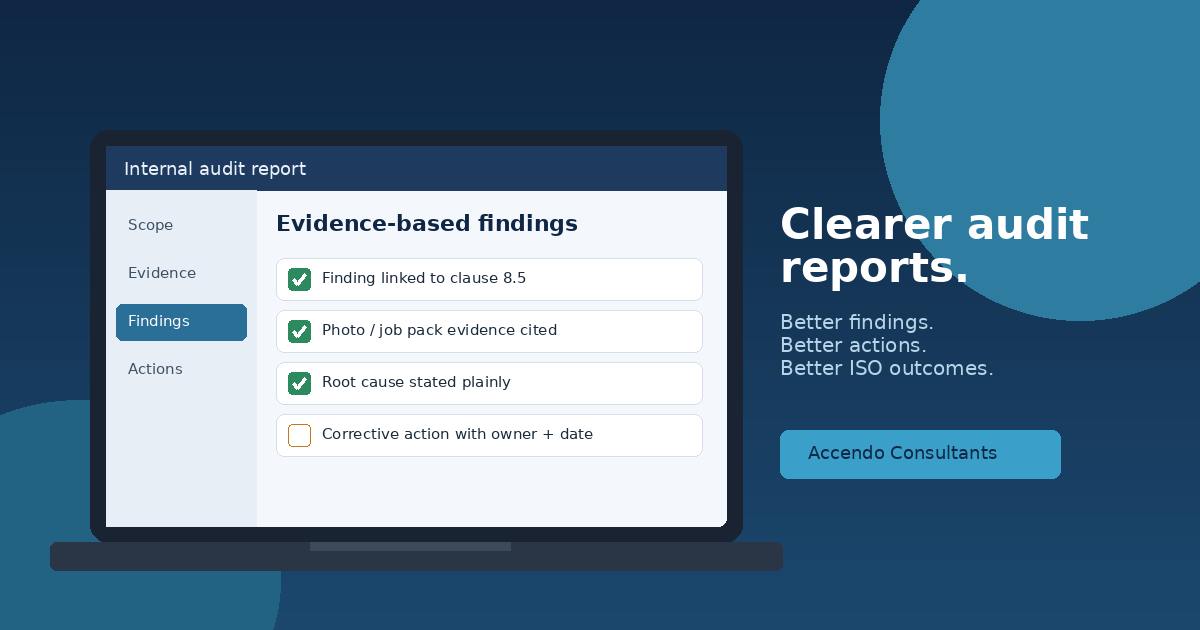Open the Actions section in sidebar

(155, 369)
